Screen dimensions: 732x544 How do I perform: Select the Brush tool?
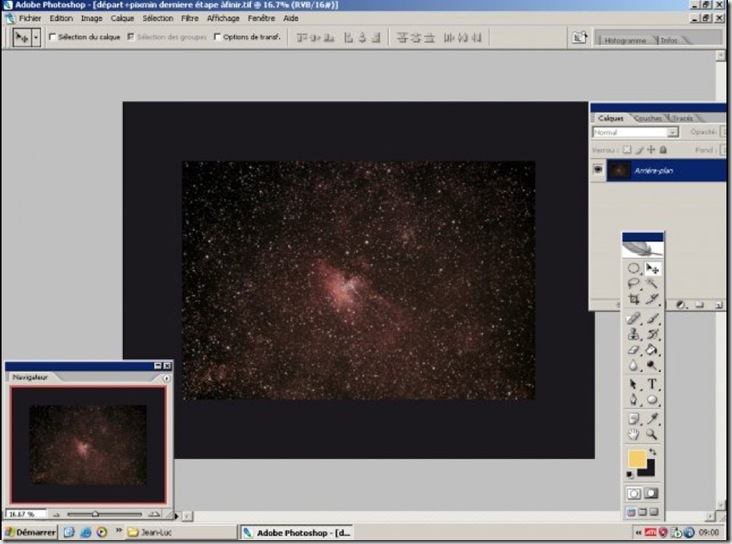(x=652, y=318)
